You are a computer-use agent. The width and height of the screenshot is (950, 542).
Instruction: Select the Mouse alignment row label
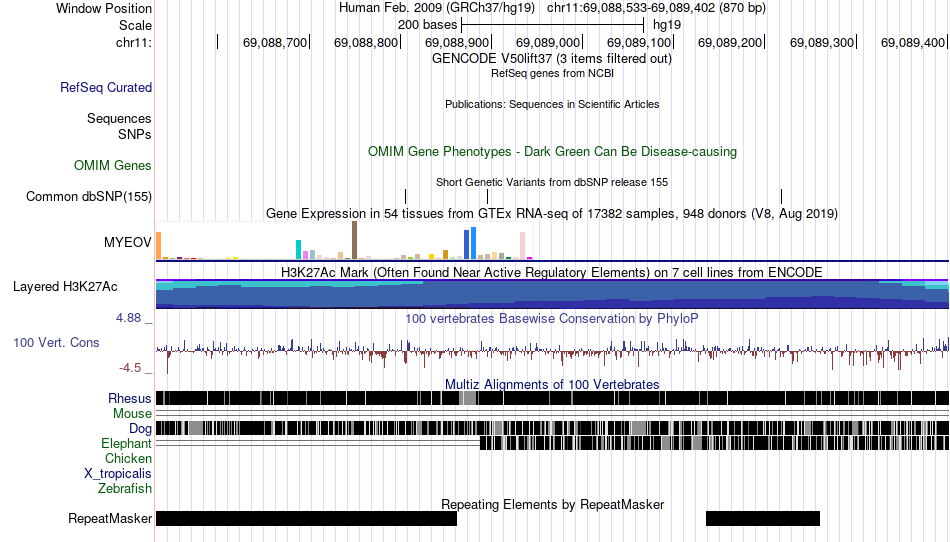click(132, 414)
